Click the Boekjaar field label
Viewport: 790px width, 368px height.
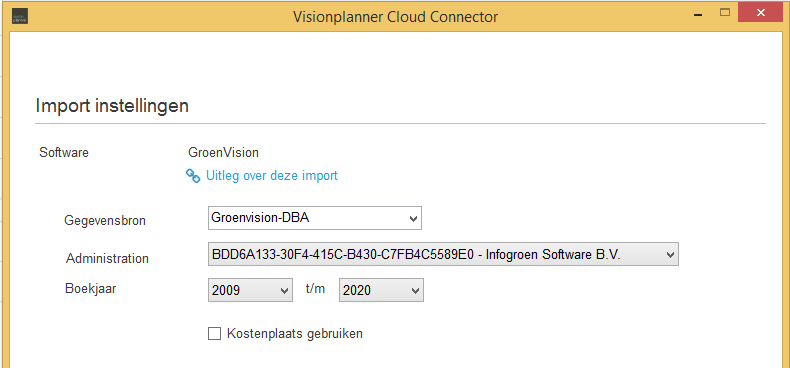click(91, 288)
